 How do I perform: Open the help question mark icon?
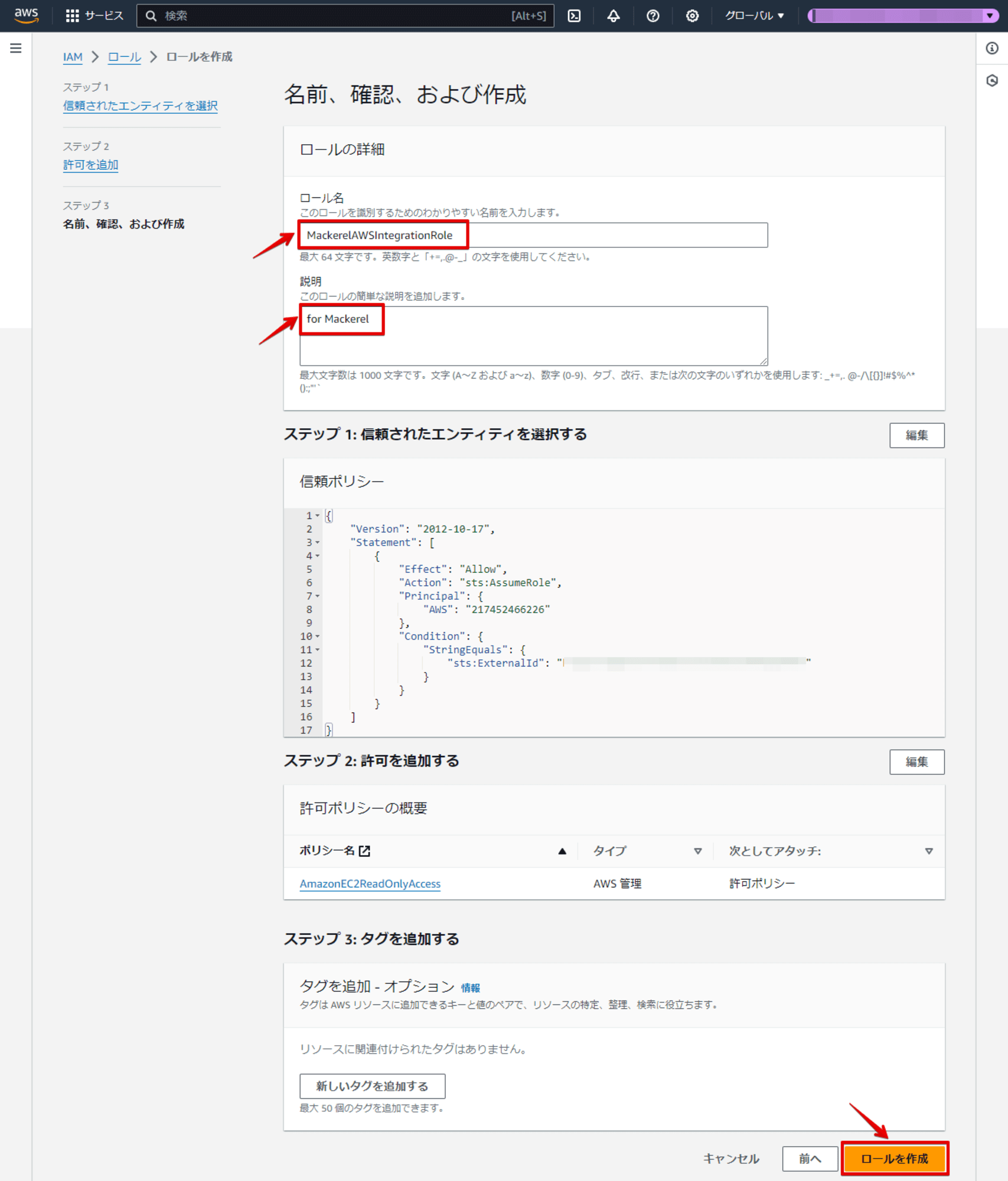pyautogui.click(x=653, y=16)
